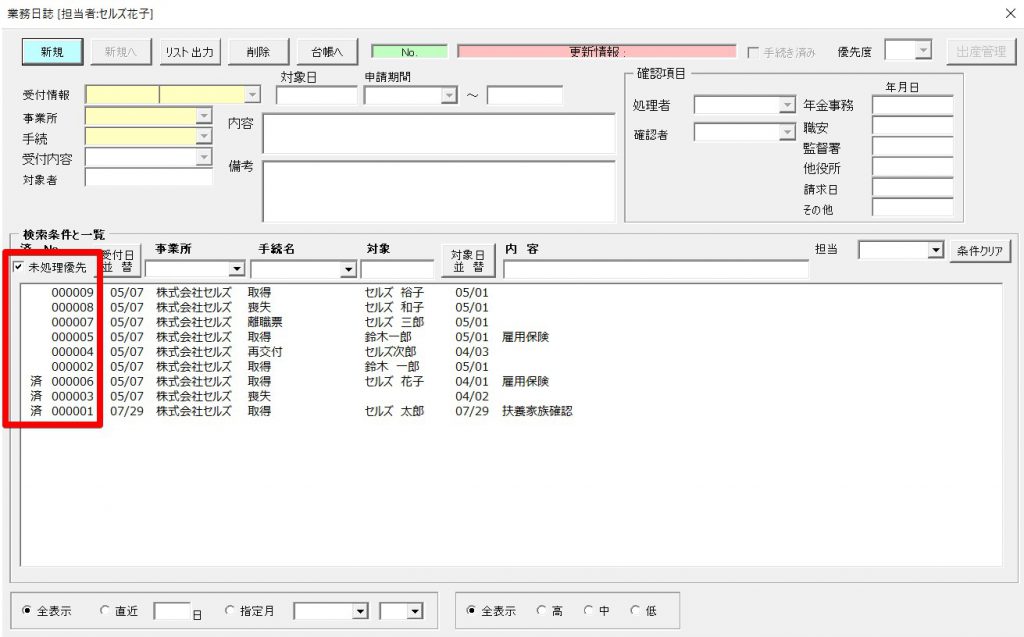
Task: Select priority 全表示 radio button
Action: pyautogui.click(x=471, y=610)
